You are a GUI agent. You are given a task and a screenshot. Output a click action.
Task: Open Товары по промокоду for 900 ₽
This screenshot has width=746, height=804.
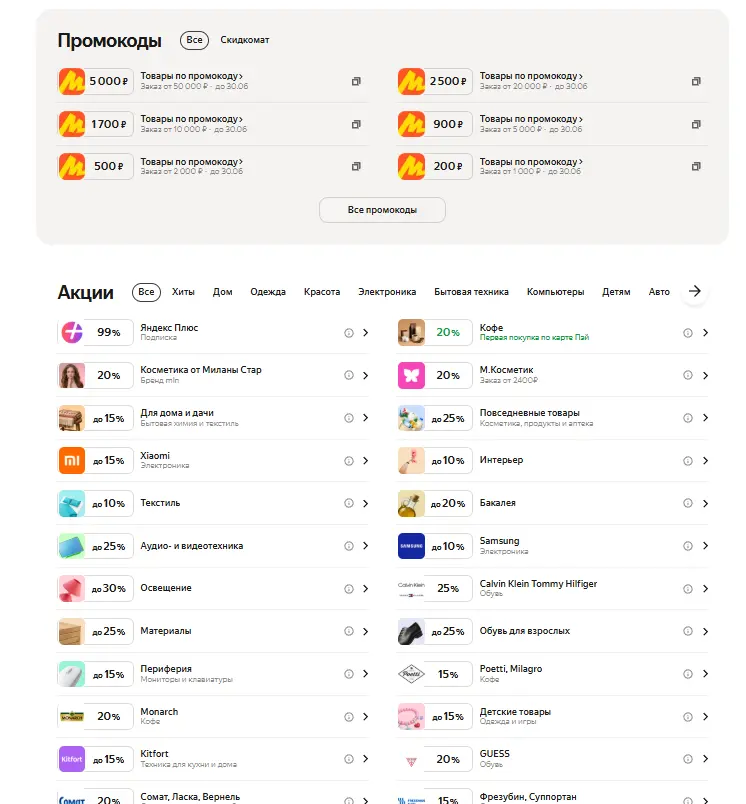point(531,119)
